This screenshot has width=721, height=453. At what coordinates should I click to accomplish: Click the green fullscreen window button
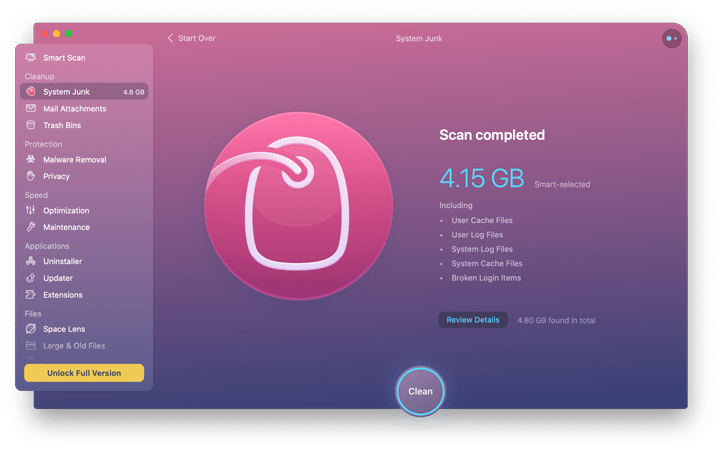(69, 34)
